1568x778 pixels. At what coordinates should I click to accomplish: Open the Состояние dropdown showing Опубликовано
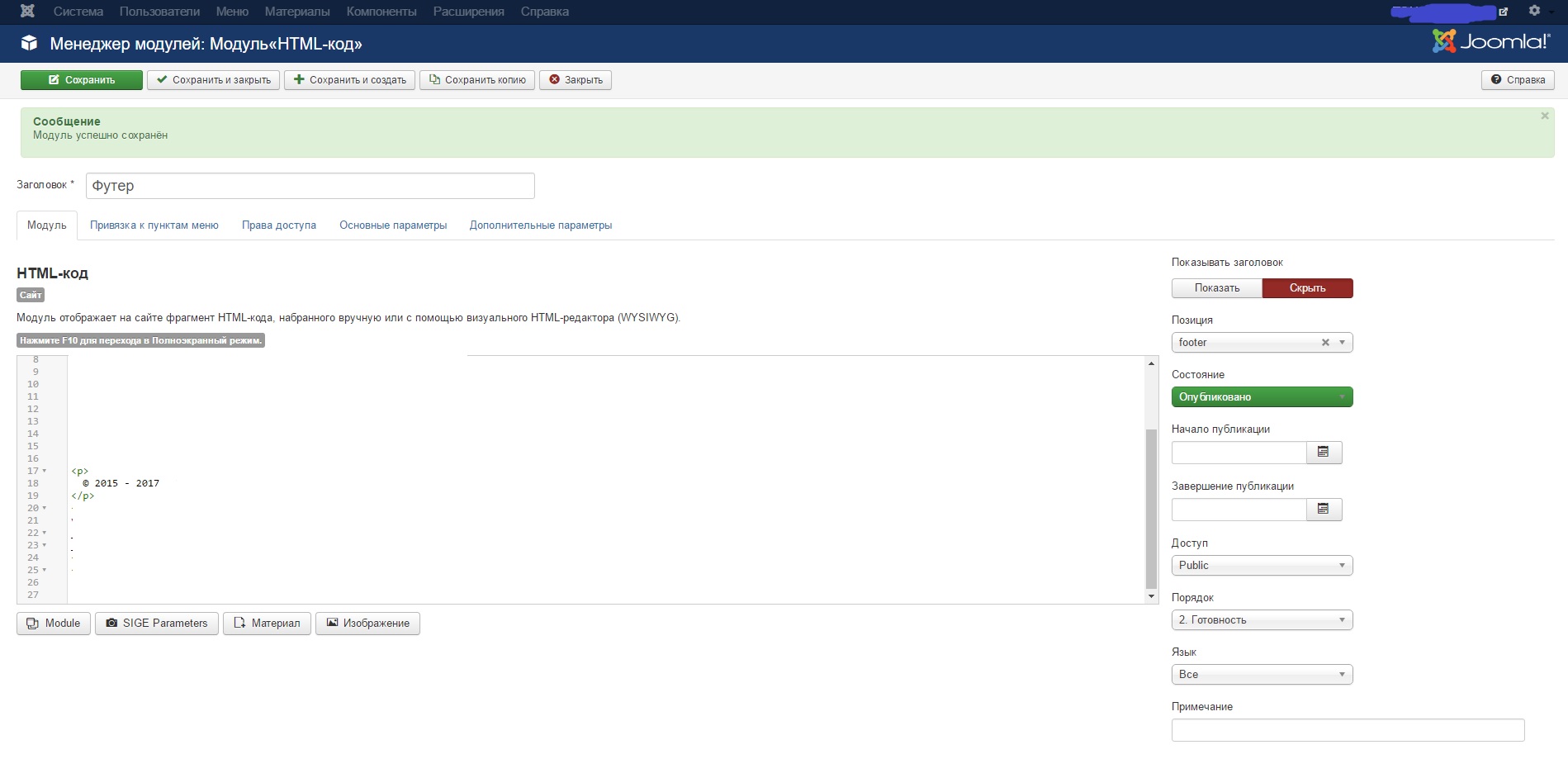point(1262,397)
